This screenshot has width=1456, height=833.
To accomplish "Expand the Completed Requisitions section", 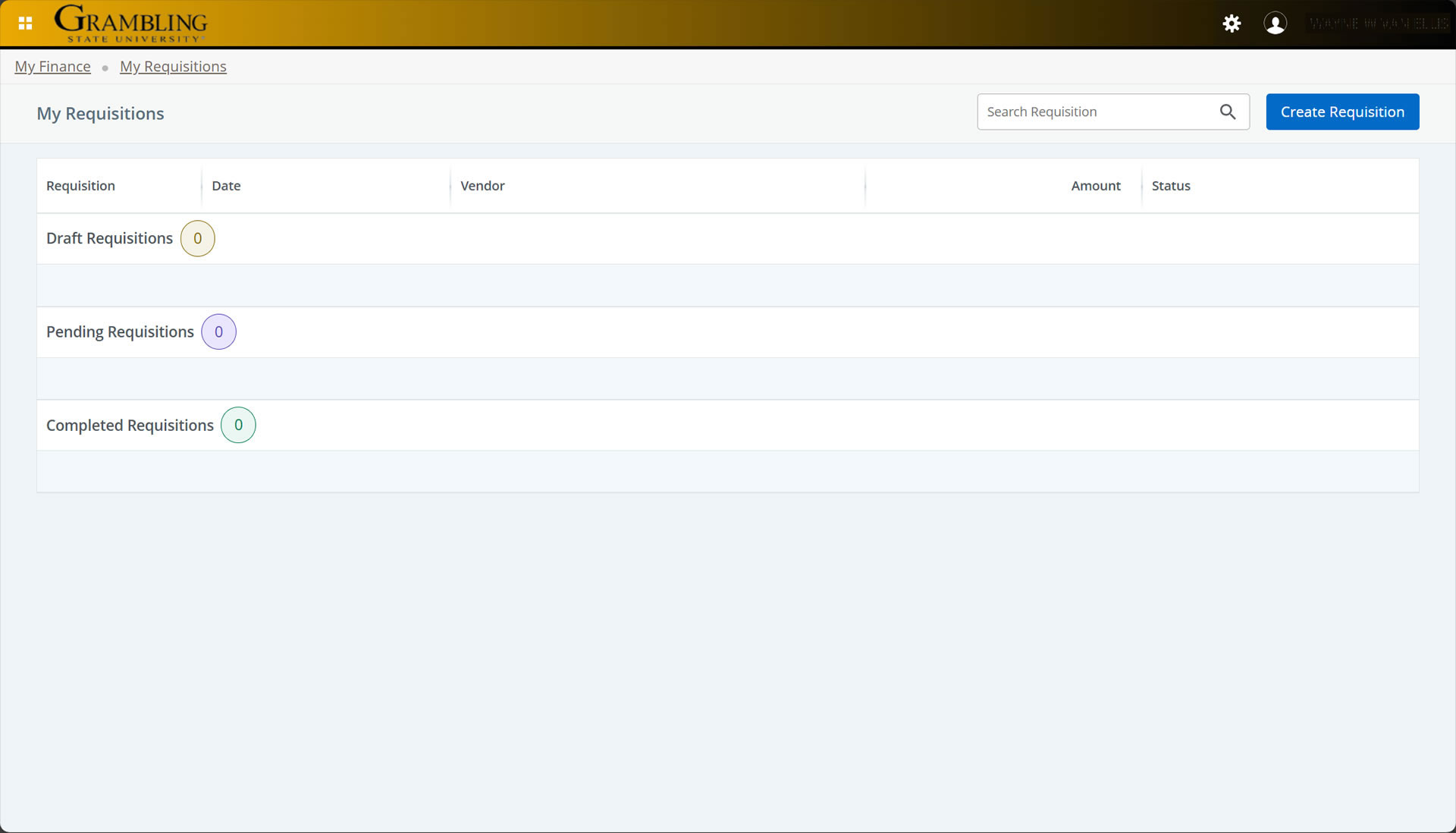I will pyautogui.click(x=129, y=425).
